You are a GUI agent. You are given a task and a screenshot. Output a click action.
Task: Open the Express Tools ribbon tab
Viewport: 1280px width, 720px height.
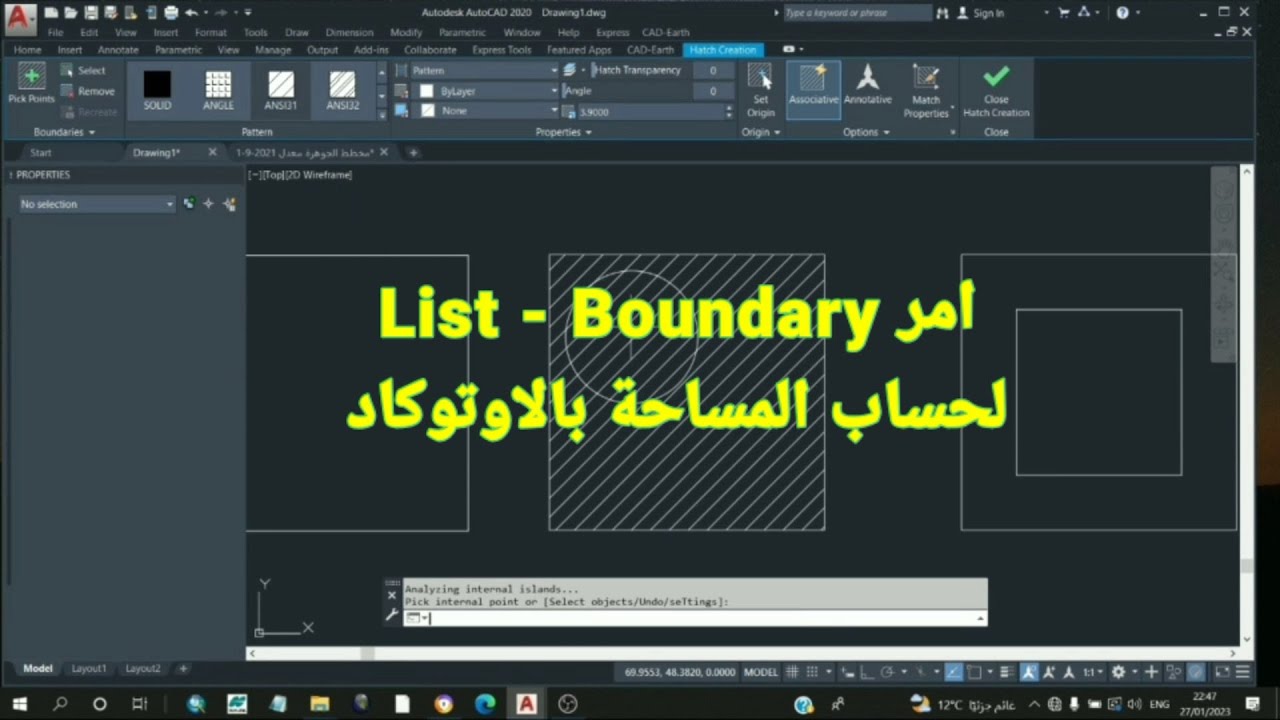tap(502, 49)
